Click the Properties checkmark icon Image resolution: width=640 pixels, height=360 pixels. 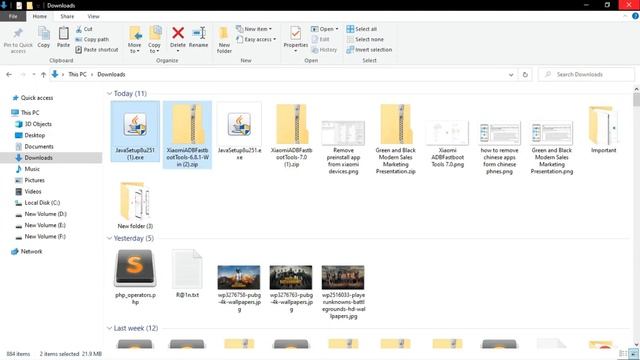[296, 33]
